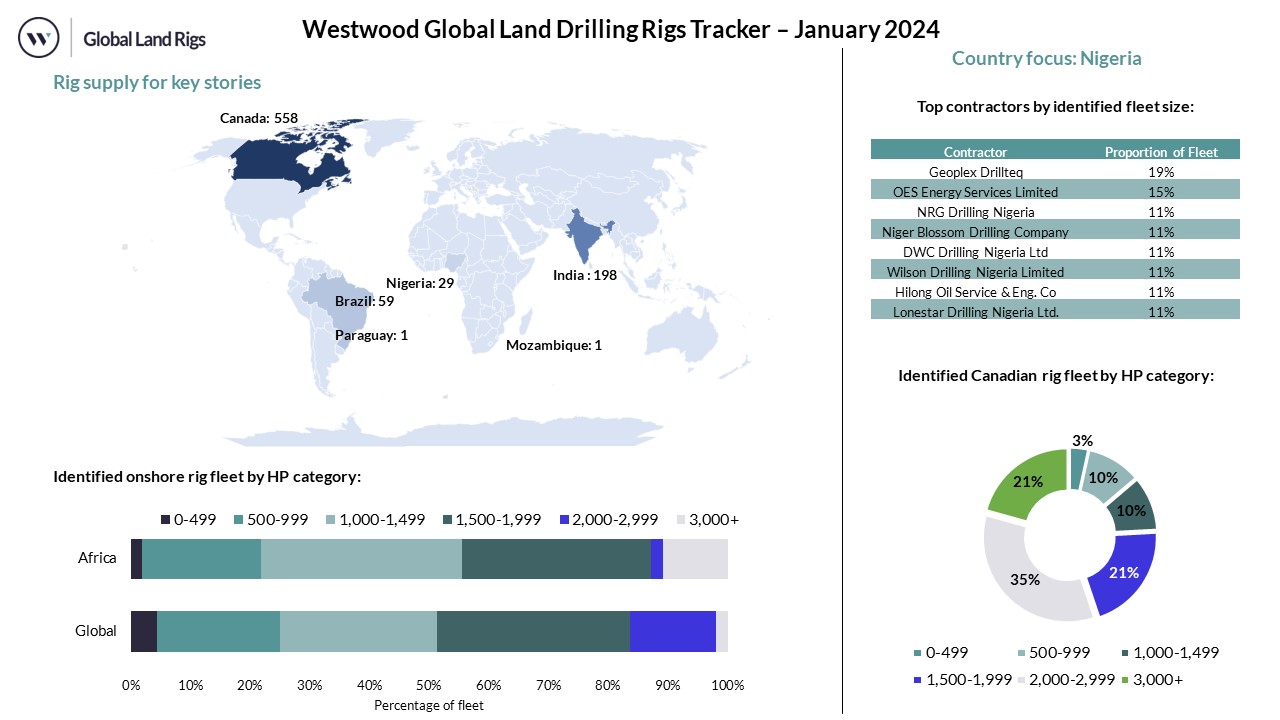
Task: Click the India: 198 map label
Action: coord(585,274)
